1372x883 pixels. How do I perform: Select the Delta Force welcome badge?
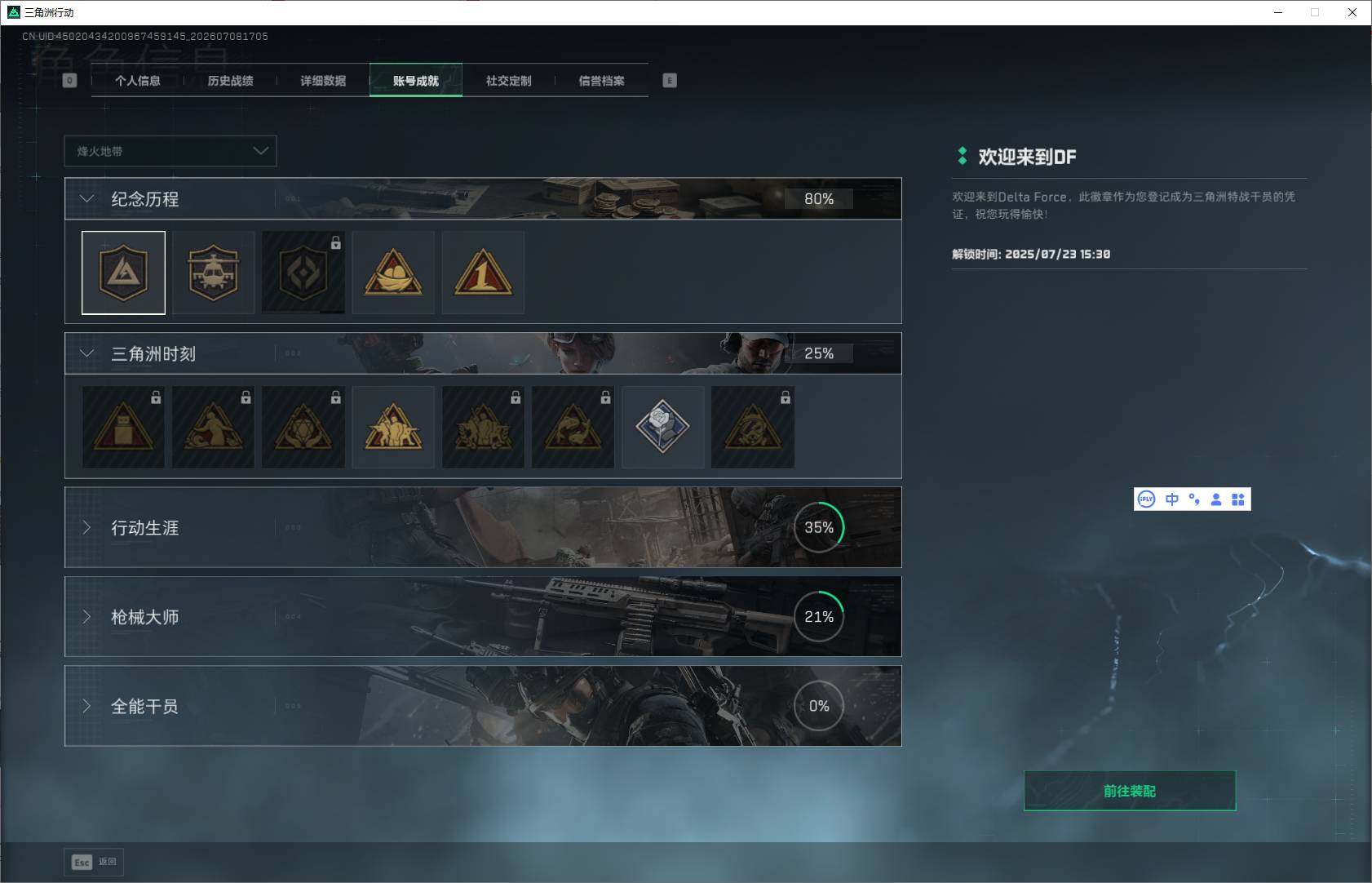(x=123, y=273)
